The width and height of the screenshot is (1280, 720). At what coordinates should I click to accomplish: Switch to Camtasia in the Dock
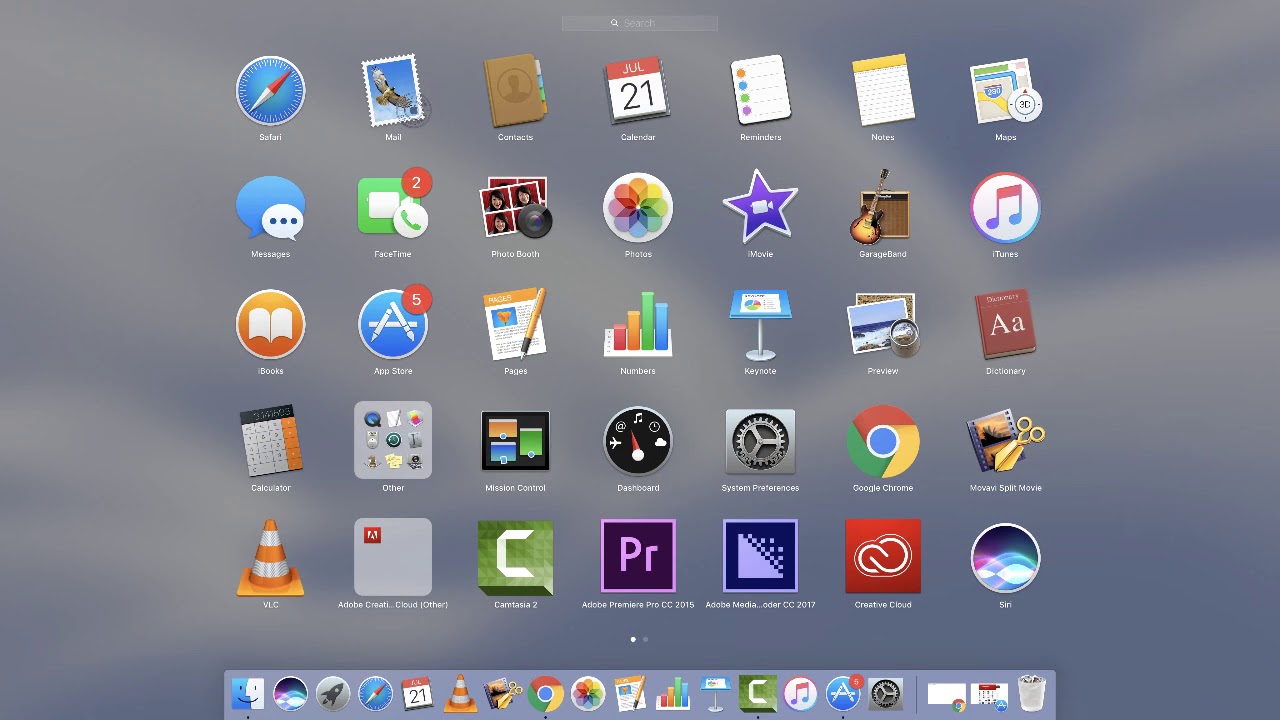pos(758,694)
